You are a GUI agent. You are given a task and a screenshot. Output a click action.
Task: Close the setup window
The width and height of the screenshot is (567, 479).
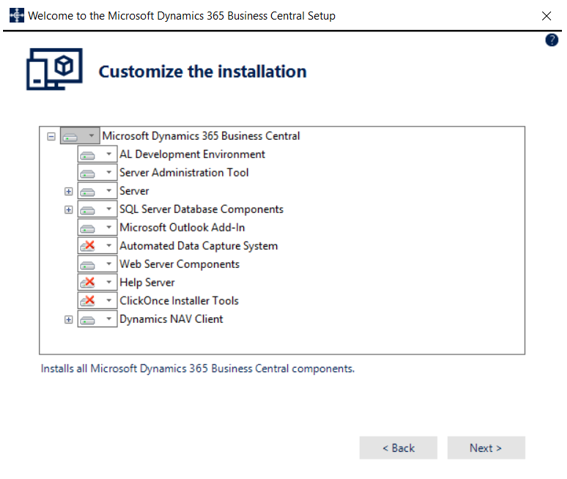coord(546,16)
